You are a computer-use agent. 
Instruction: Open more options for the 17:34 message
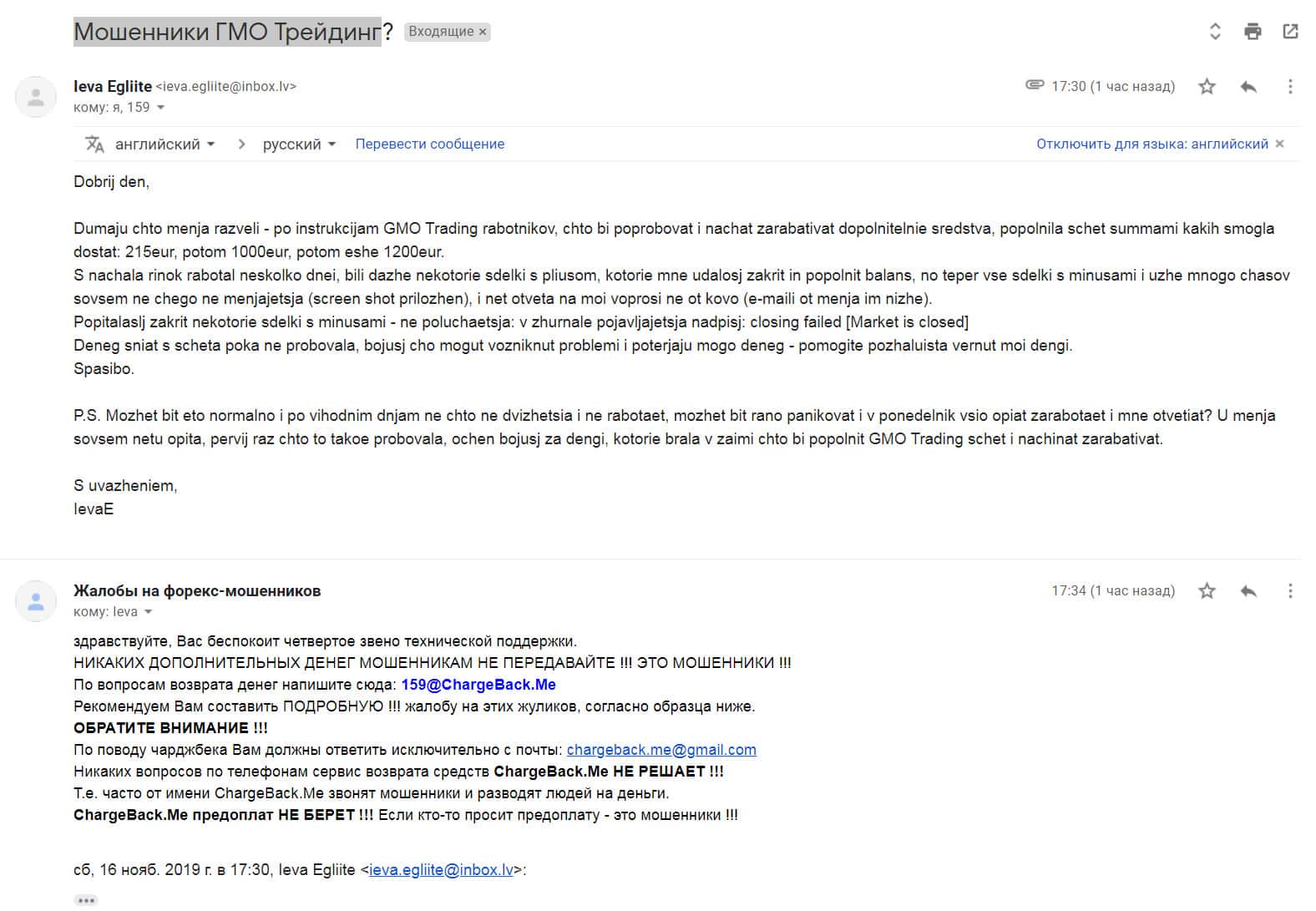coord(1290,591)
